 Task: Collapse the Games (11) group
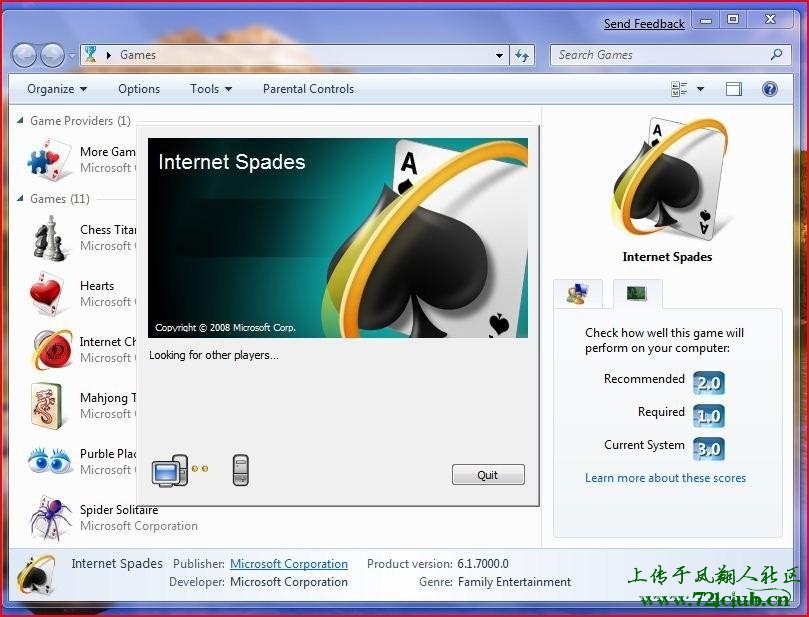click(x=20, y=198)
